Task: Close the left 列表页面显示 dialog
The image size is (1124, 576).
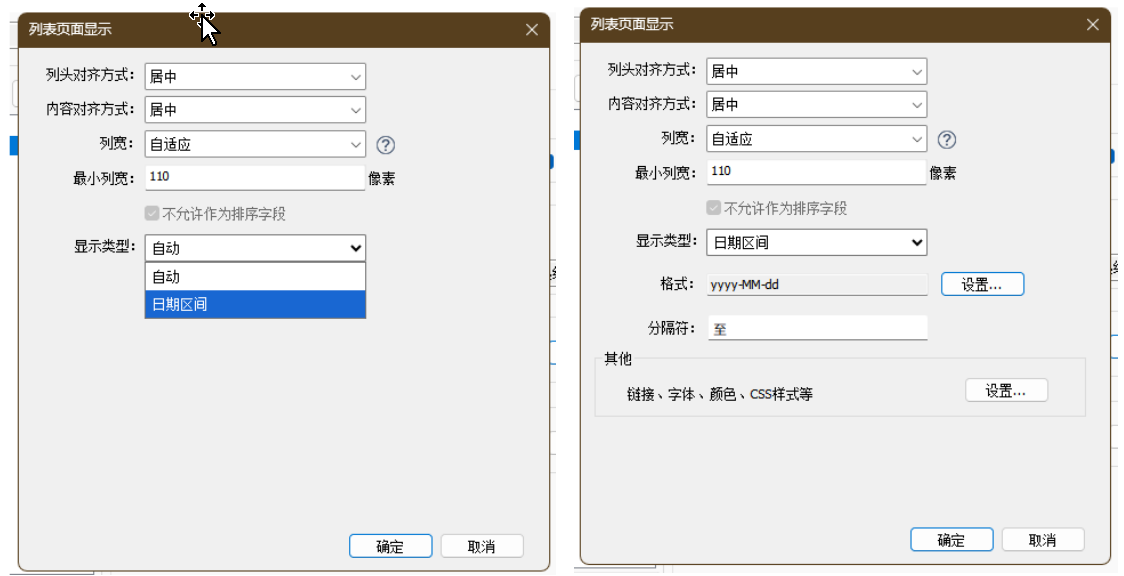Action: pos(532,30)
